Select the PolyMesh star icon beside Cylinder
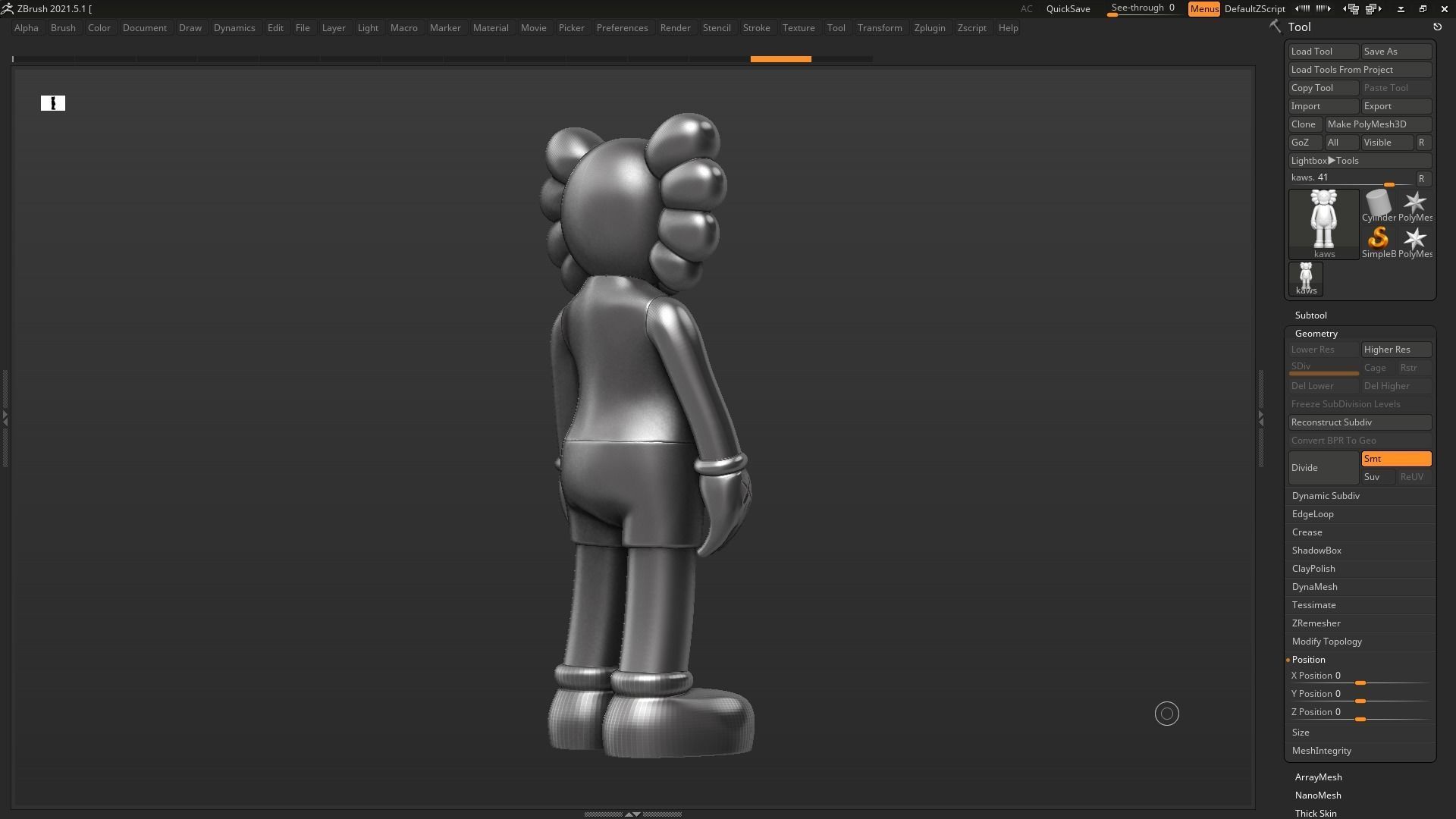Screen dimensions: 1456x819 pos(1414,206)
